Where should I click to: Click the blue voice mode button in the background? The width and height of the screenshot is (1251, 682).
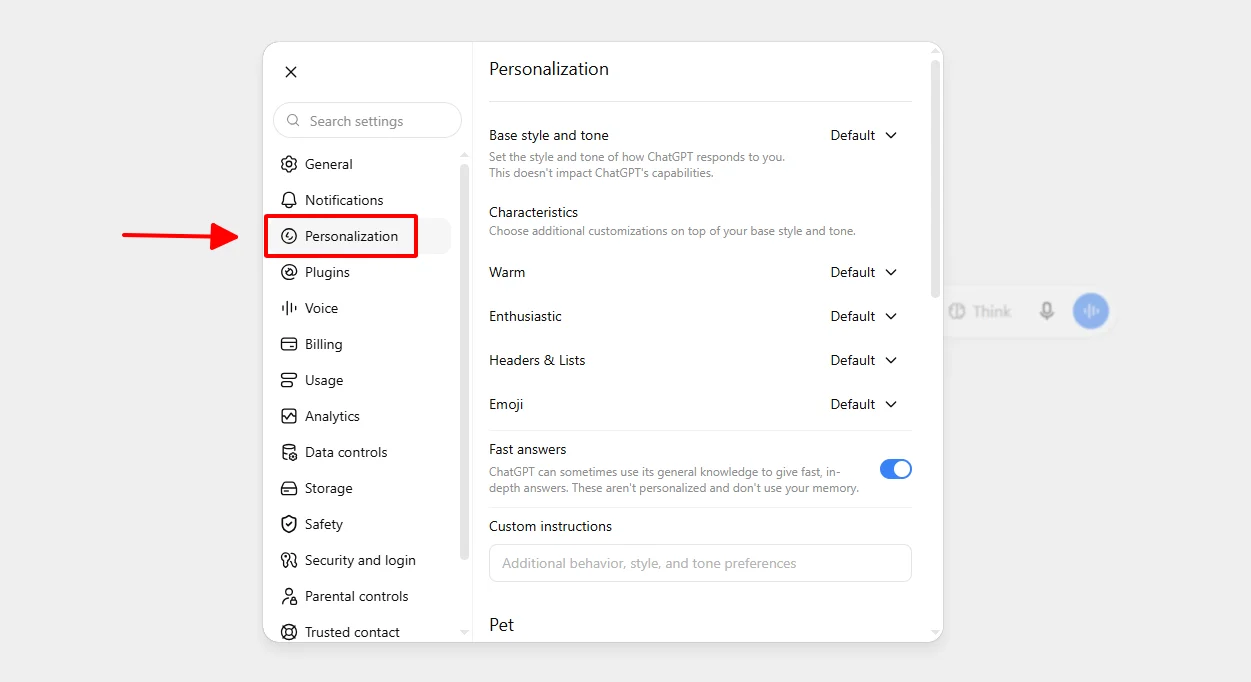pos(1091,311)
